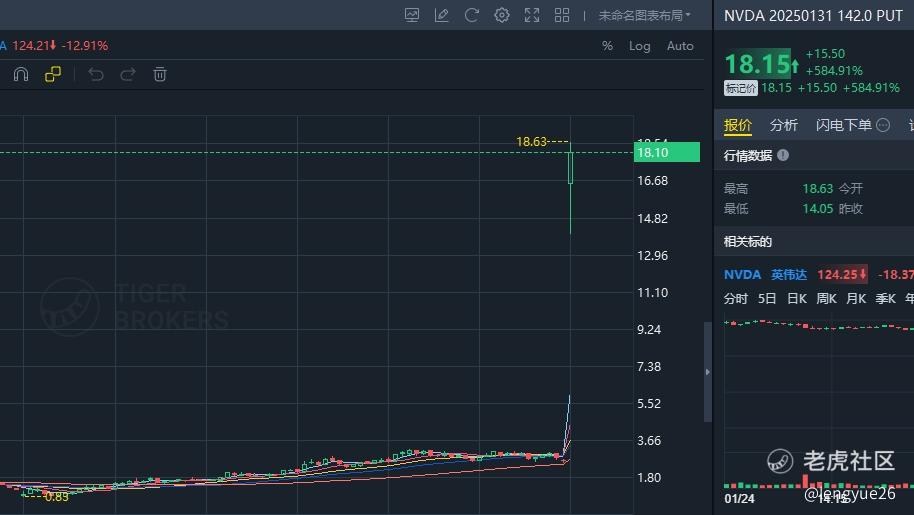The height and width of the screenshot is (515, 914).
Task: Select the 5日 chart period
Action: pyautogui.click(x=767, y=299)
